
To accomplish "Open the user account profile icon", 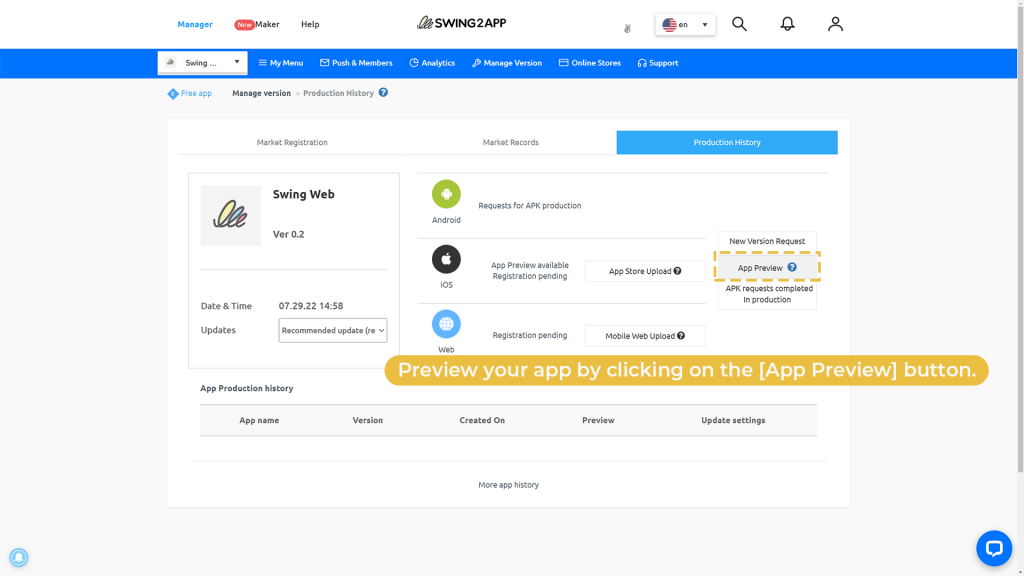I will [835, 24].
